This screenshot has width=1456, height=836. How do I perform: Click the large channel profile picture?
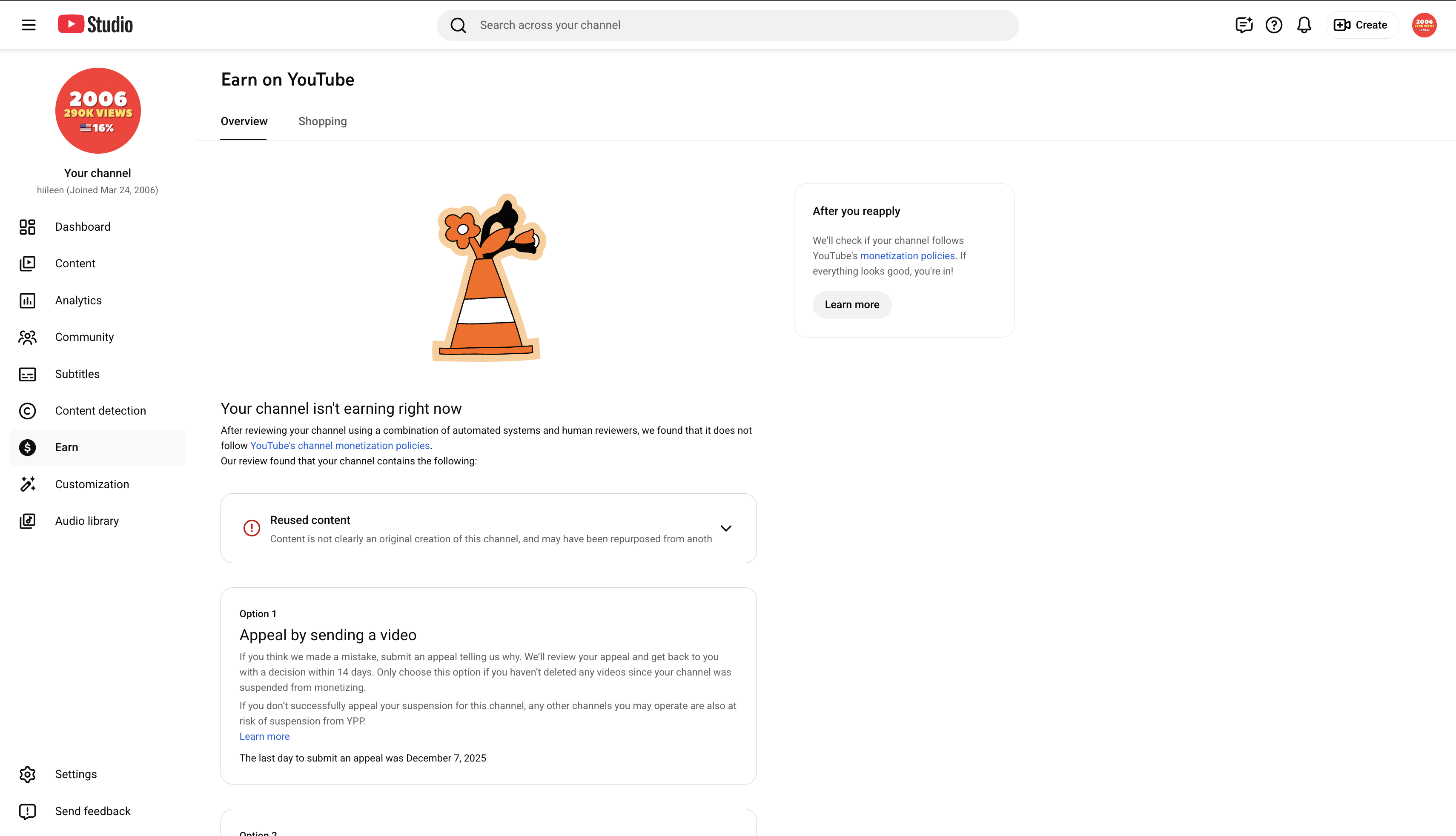[x=98, y=111]
